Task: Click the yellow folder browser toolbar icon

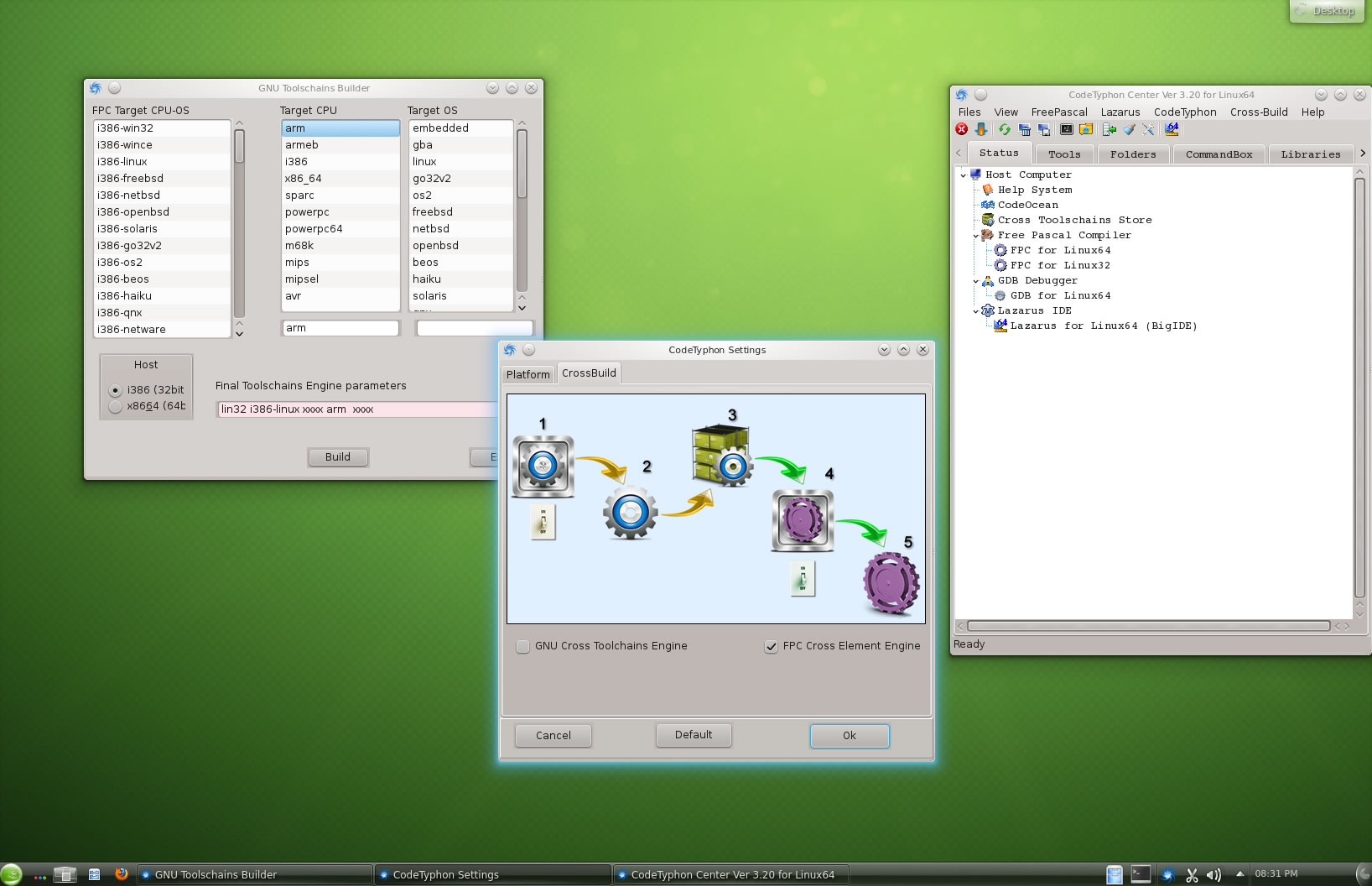Action: (1086, 129)
